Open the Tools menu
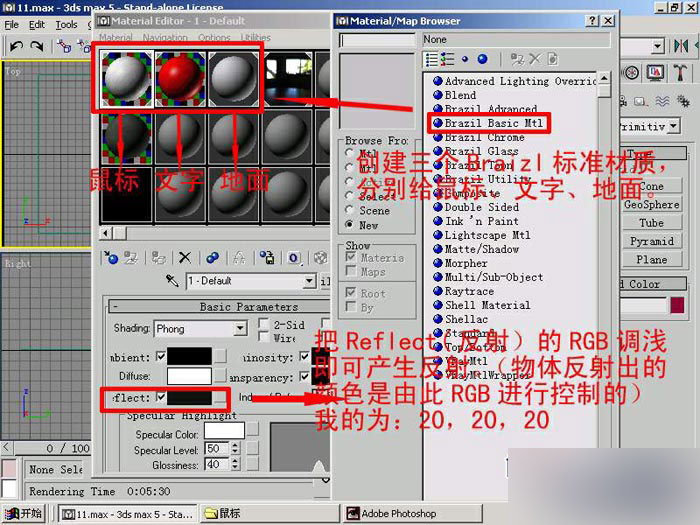This screenshot has width=700, height=525. click(x=66, y=25)
